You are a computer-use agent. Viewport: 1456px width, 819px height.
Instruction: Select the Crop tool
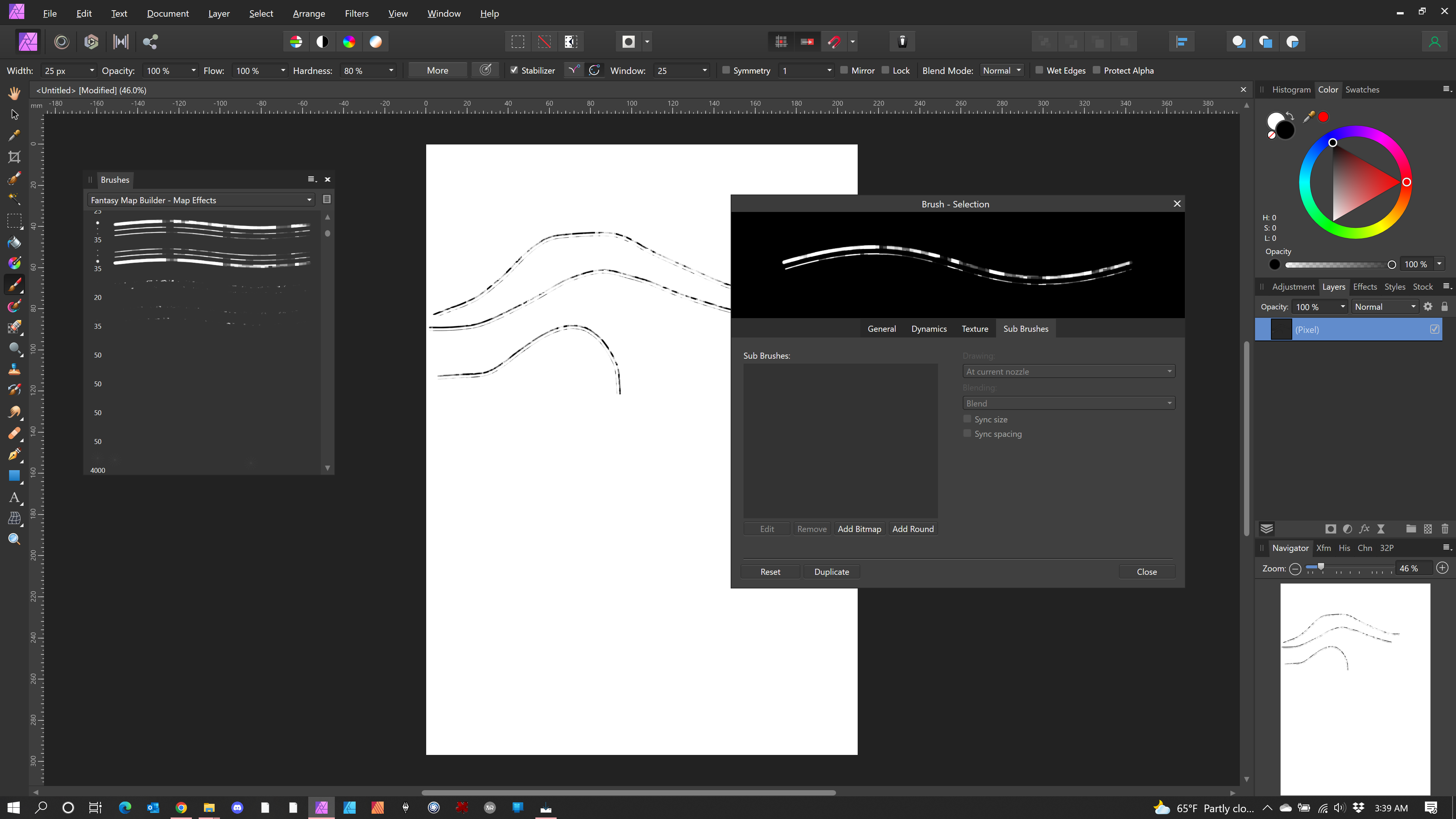click(x=14, y=157)
